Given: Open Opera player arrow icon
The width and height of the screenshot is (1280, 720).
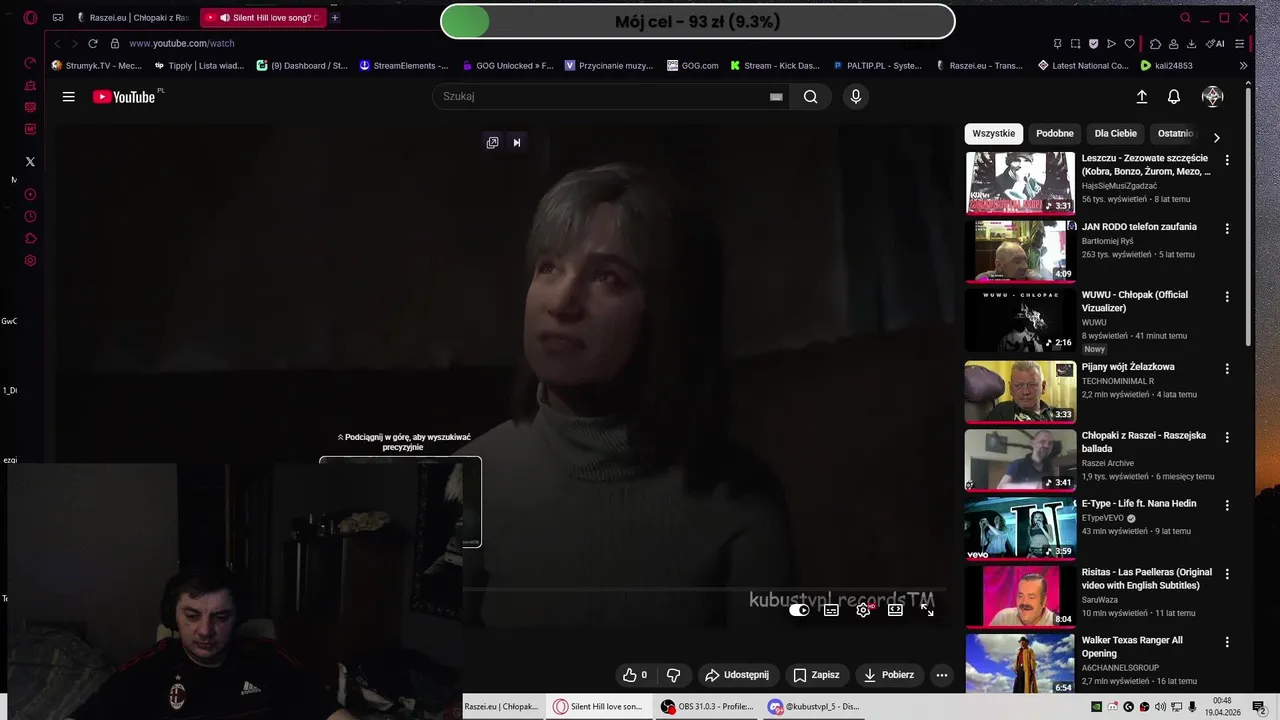Looking at the screenshot, I should pos(1111,44).
